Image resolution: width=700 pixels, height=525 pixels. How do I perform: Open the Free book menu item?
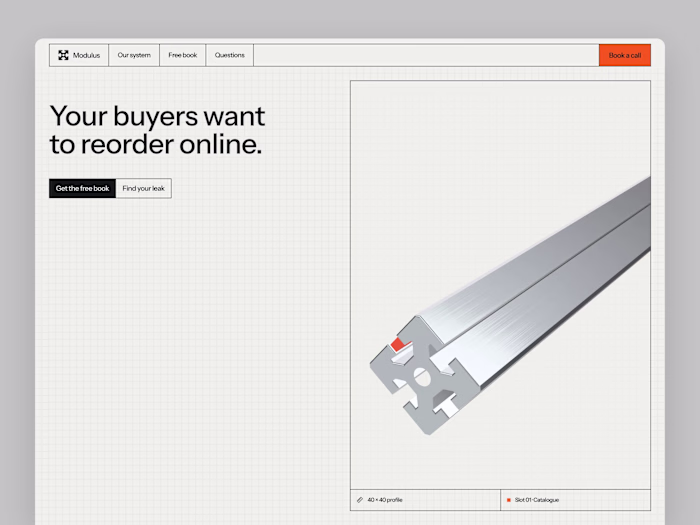click(183, 55)
